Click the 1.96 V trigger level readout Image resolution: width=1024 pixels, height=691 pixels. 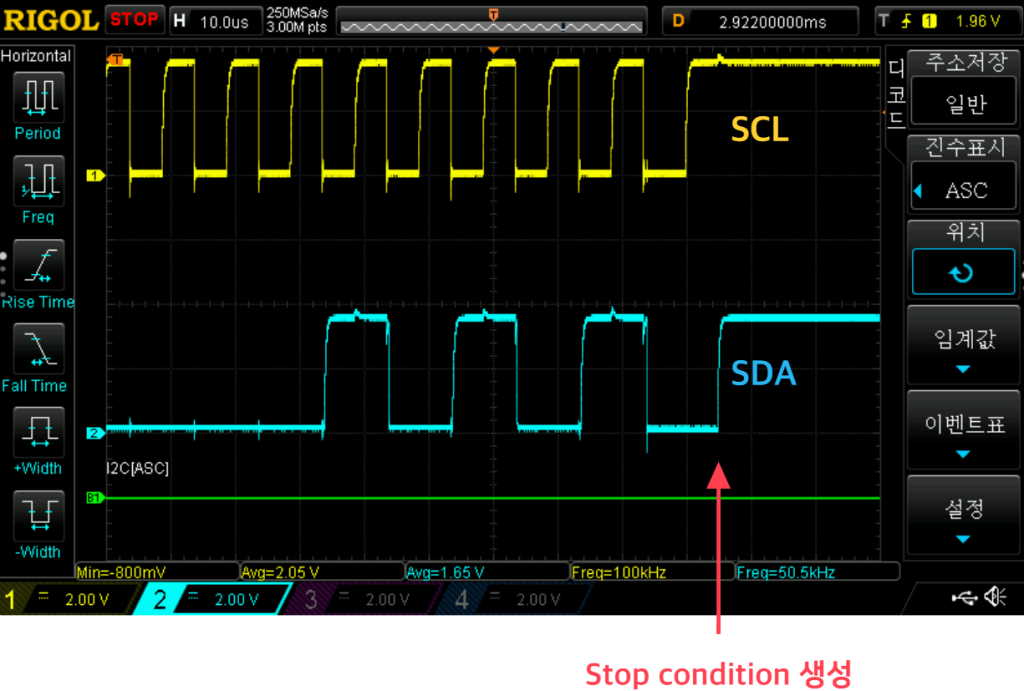click(x=977, y=22)
